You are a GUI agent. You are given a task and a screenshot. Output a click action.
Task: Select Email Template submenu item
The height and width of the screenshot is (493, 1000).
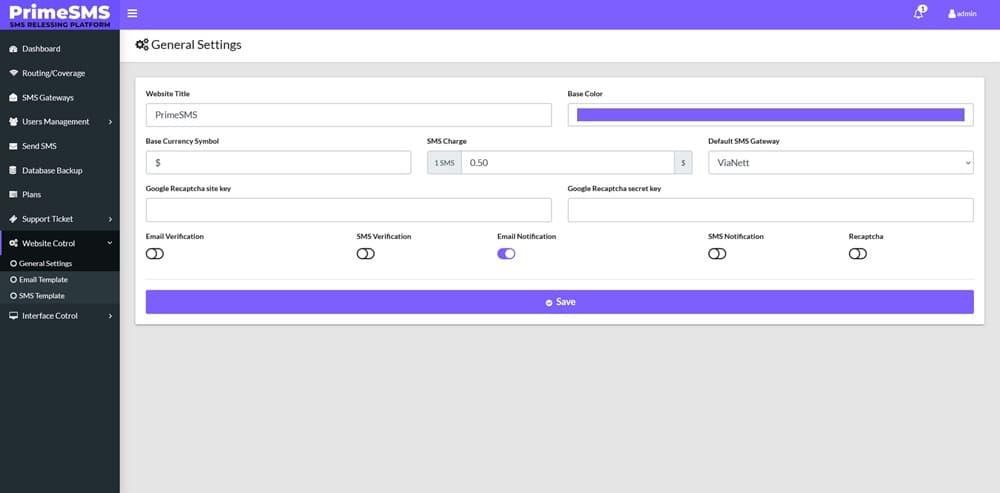[x=43, y=280]
